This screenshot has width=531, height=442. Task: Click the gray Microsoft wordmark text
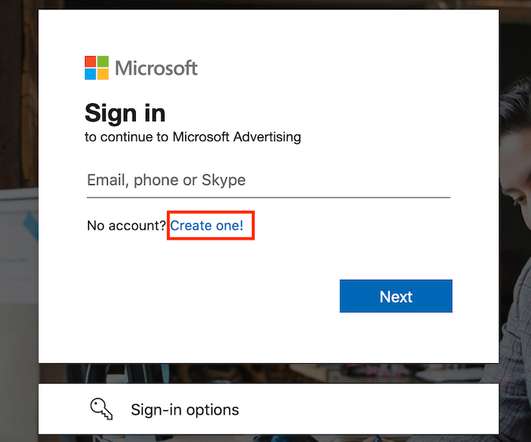[156, 68]
